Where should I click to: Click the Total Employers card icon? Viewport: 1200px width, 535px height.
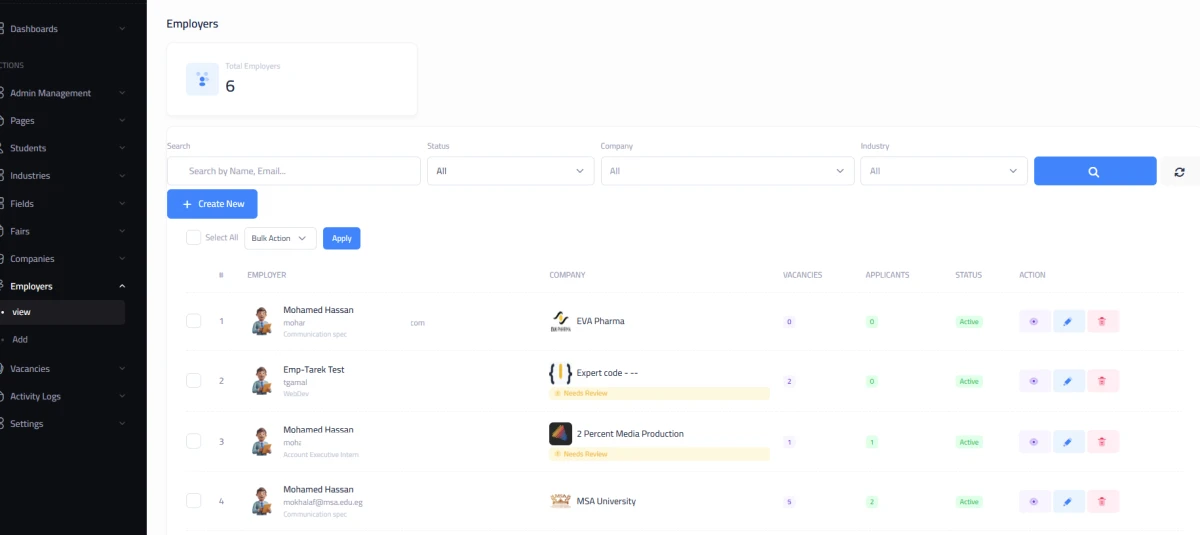coord(202,79)
